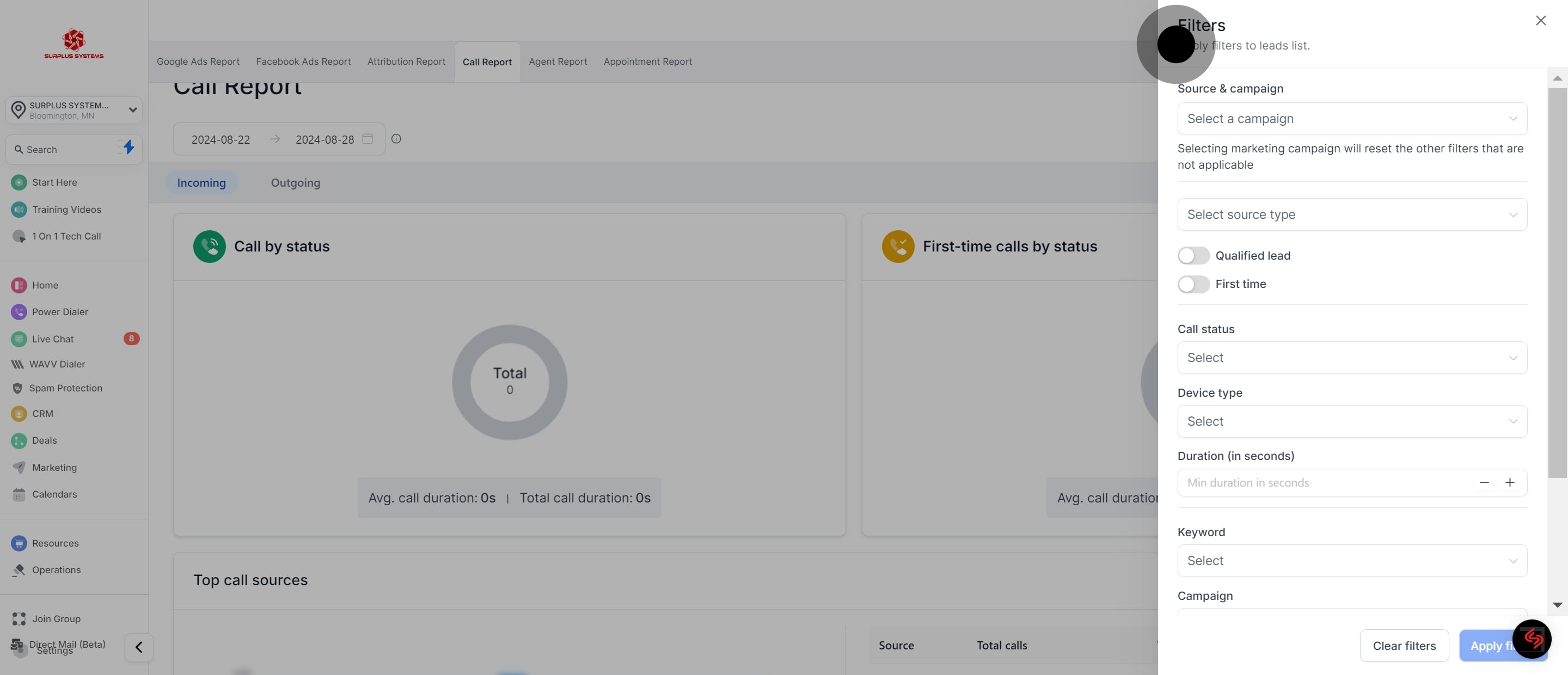Open the Deals sidebar item
1568x675 pixels.
click(44, 440)
